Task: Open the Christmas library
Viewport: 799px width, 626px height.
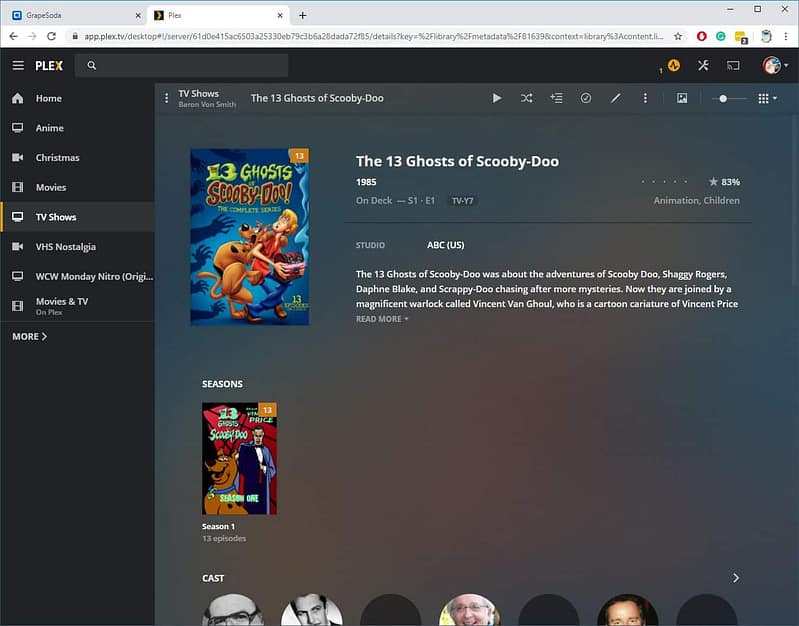Action: (x=77, y=158)
